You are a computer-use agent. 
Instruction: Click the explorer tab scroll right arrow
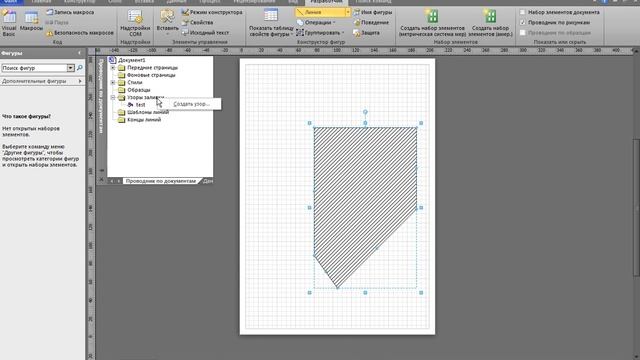pos(119,181)
